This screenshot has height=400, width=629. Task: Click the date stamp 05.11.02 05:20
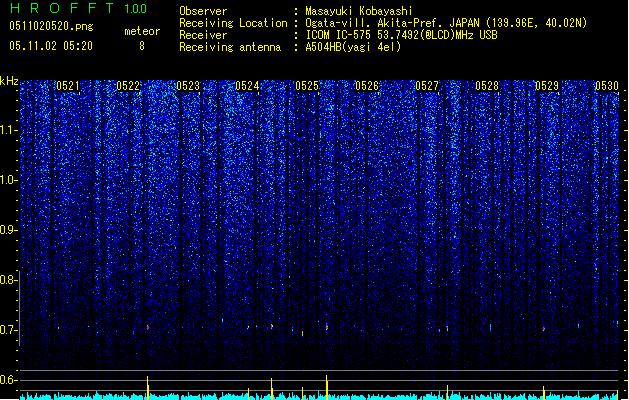tap(51, 46)
